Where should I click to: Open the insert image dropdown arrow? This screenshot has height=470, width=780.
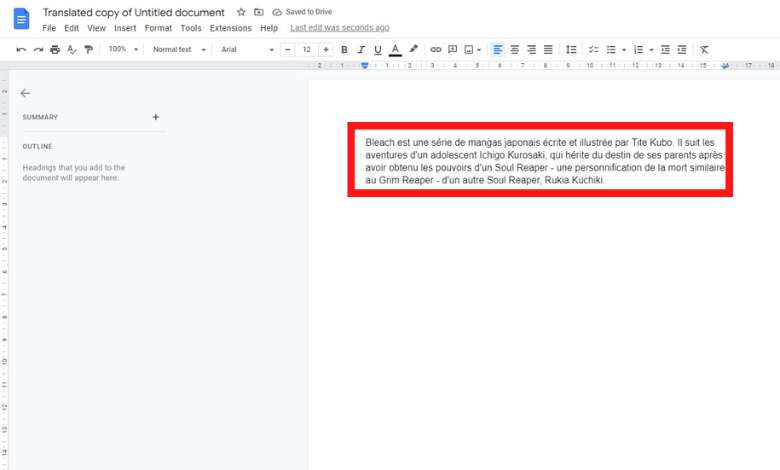pyautogui.click(x=479, y=50)
